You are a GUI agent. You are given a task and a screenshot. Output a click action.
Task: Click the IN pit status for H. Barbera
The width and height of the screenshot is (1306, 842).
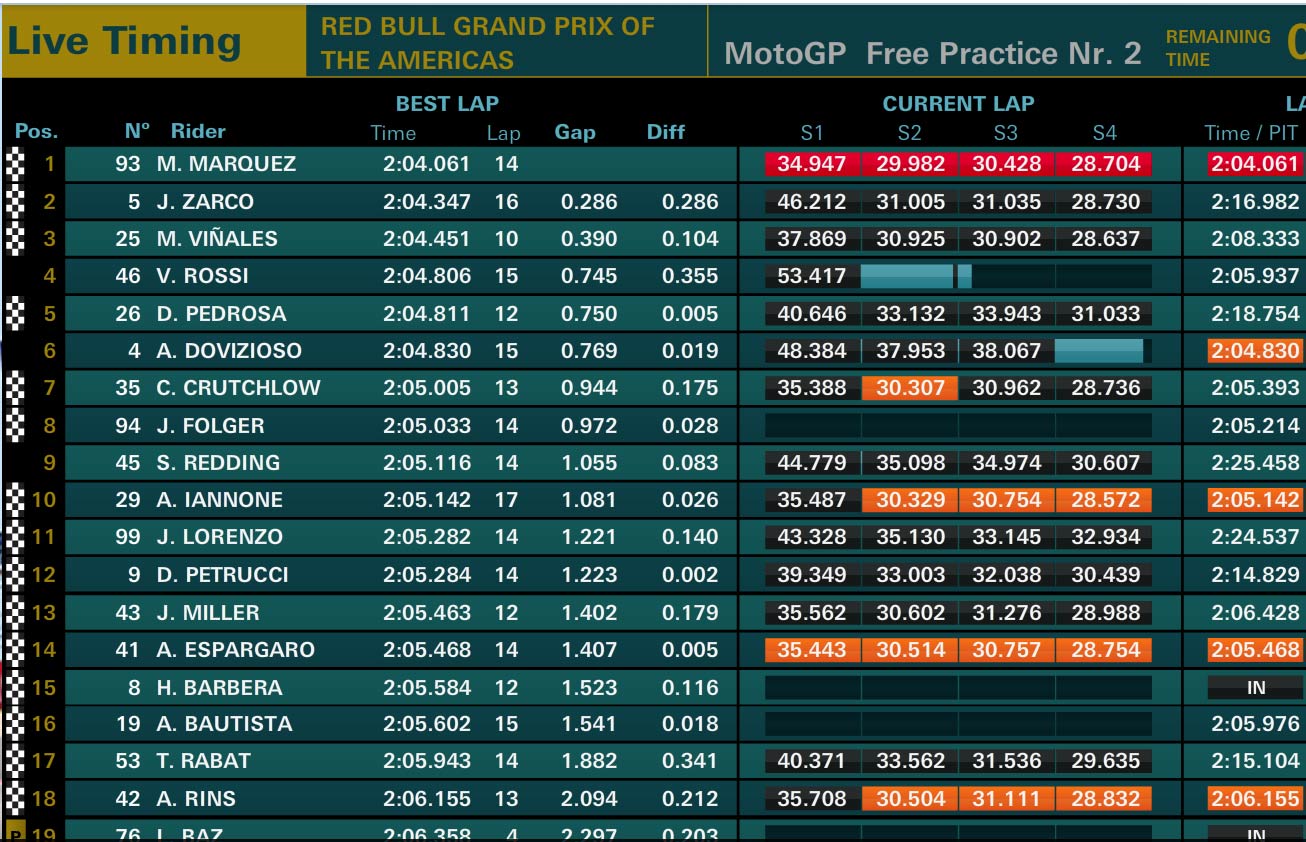tap(1256, 688)
